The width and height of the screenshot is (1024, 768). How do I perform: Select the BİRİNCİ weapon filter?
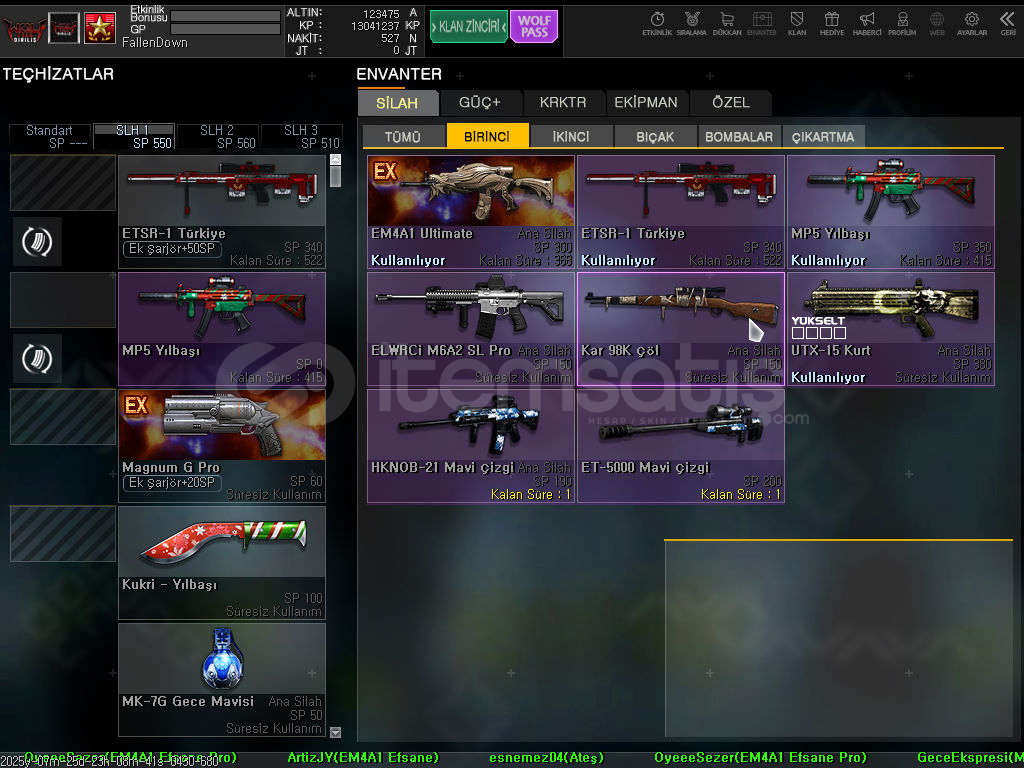coord(487,136)
